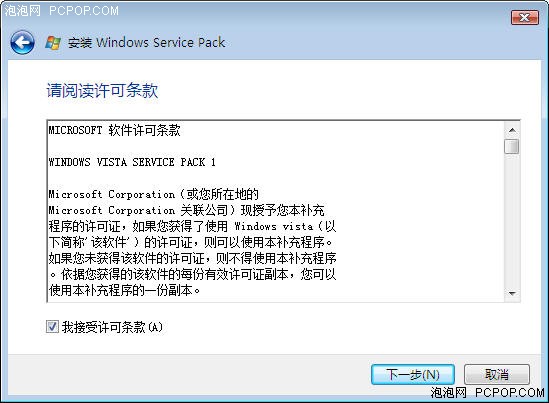Click the bottom-right 泡泡网 PCPOP.COM watermark

point(487,392)
